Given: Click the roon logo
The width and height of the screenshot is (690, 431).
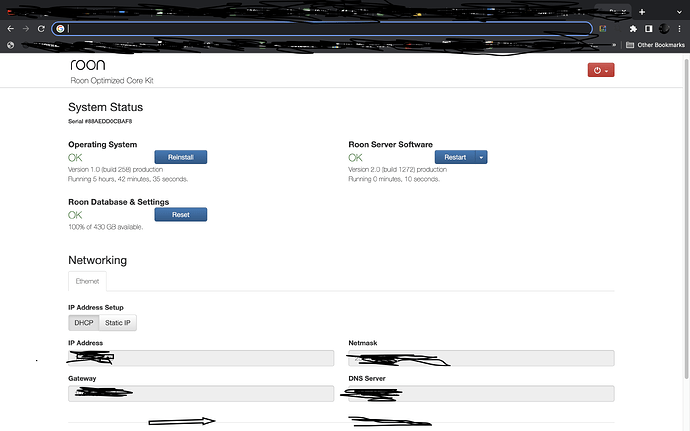Looking at the screenshot, I should tap(88, 65).
